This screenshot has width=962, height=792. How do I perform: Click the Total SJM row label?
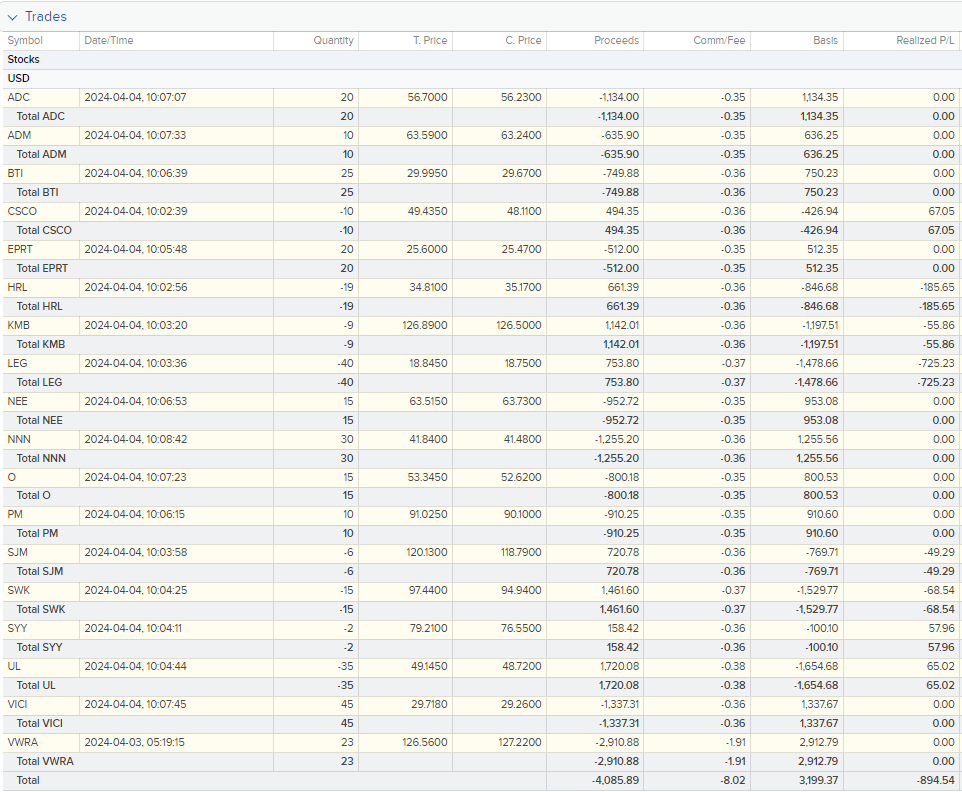tap(40, 572)
